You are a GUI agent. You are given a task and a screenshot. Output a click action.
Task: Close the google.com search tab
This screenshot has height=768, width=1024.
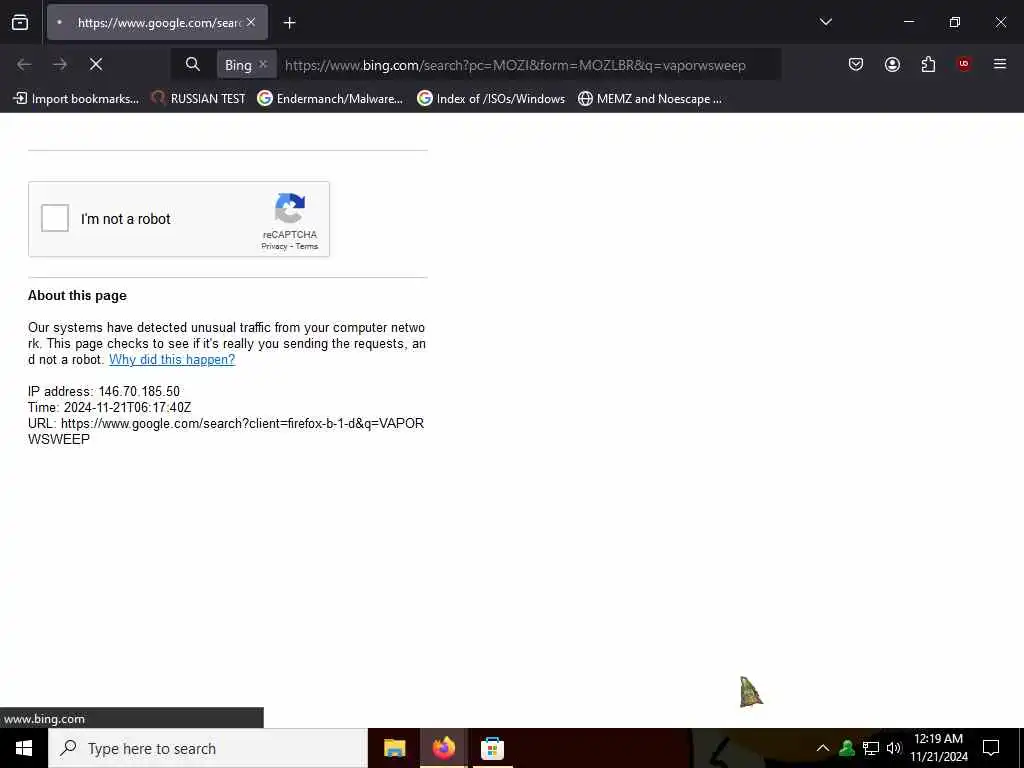(x=251, y=22)
